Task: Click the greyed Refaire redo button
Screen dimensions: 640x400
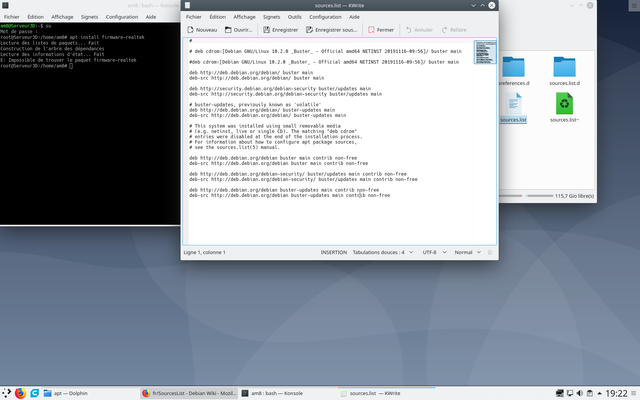Action: pos(454,30)
